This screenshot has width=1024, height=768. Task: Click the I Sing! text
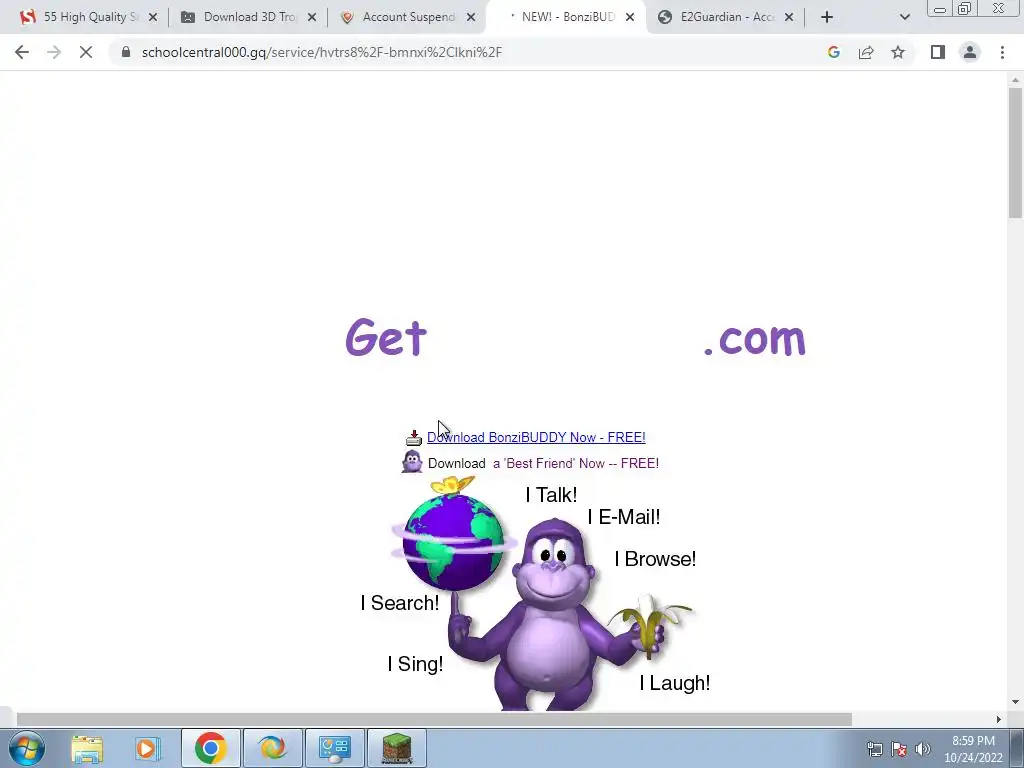[x=415, y=664]
